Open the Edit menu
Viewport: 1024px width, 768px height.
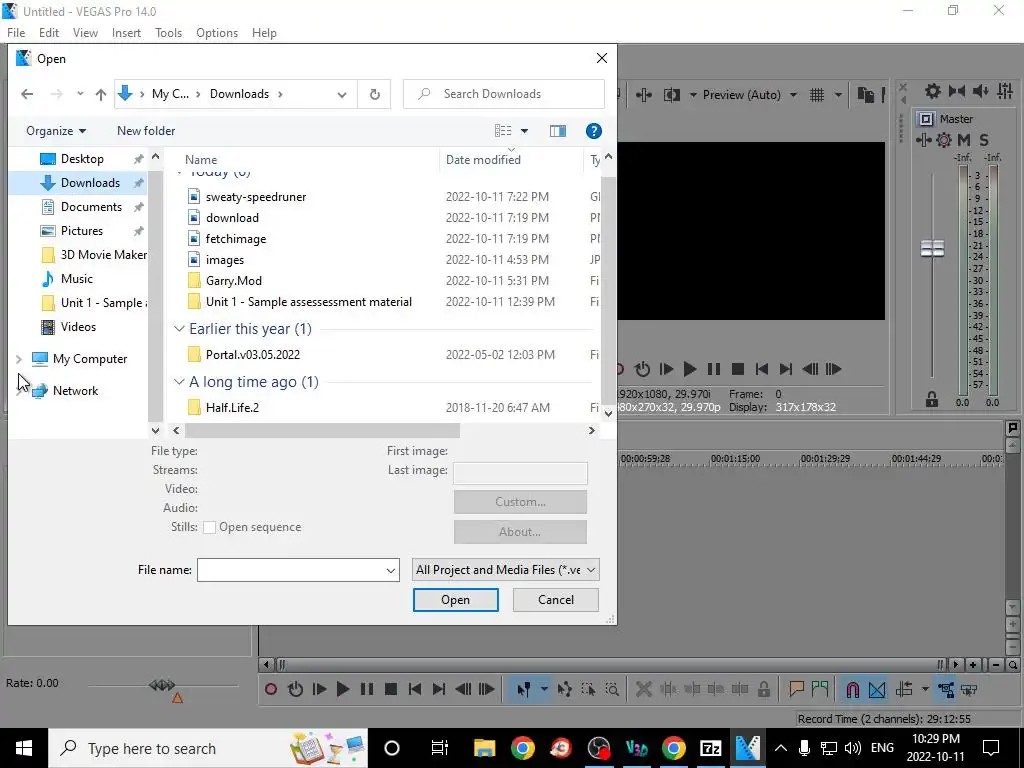pyautogui.click(x=49, y=33)
